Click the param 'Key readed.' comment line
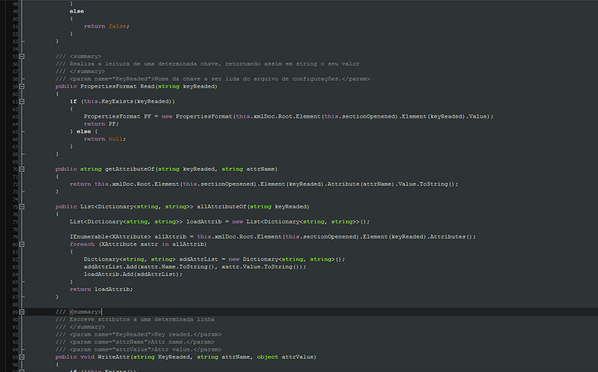Screen dimensions: 598x372 point(138,335)
